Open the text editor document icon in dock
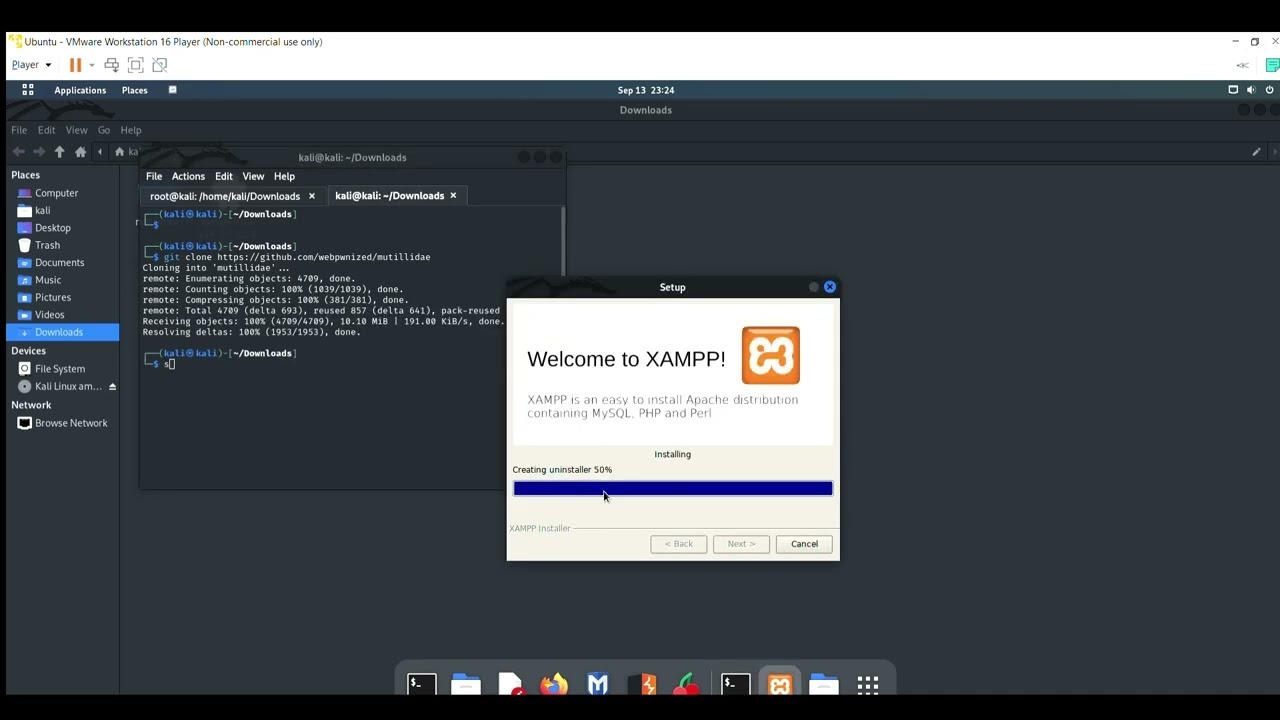1280x720 pixels. click(510, 685)
